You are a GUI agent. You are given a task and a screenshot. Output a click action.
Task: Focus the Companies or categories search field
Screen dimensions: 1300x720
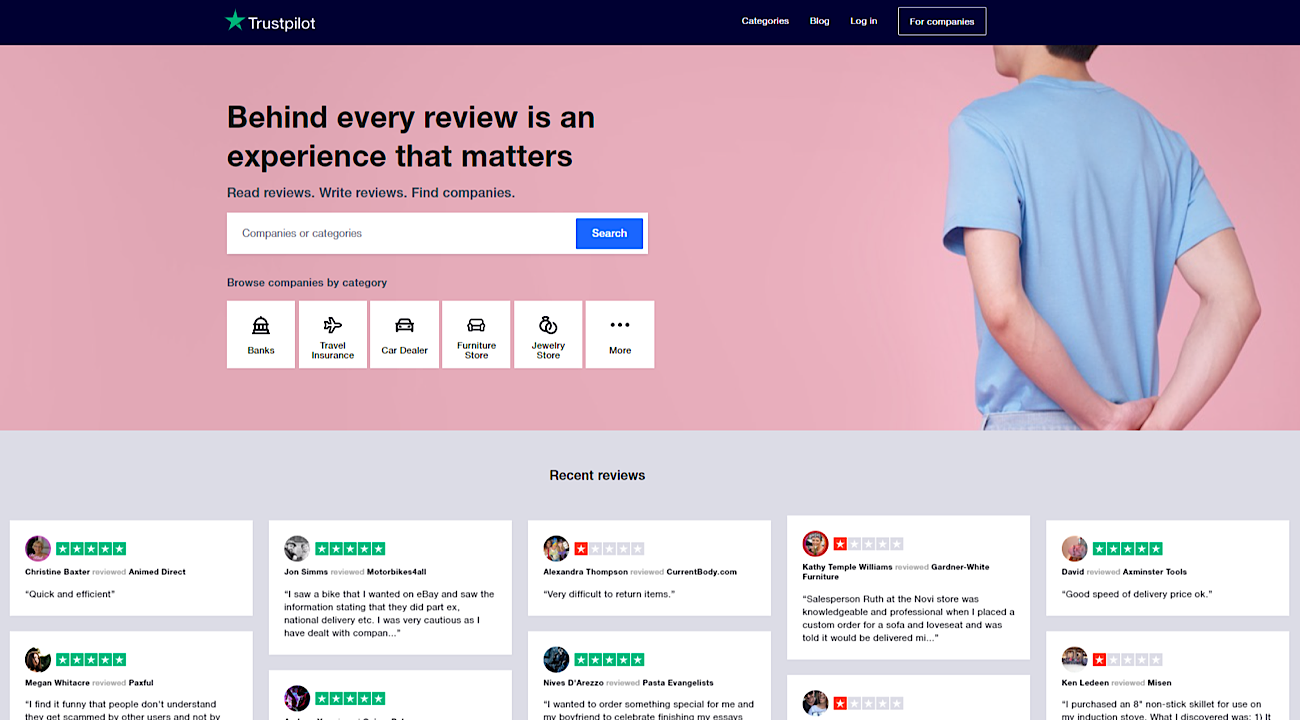402,233
